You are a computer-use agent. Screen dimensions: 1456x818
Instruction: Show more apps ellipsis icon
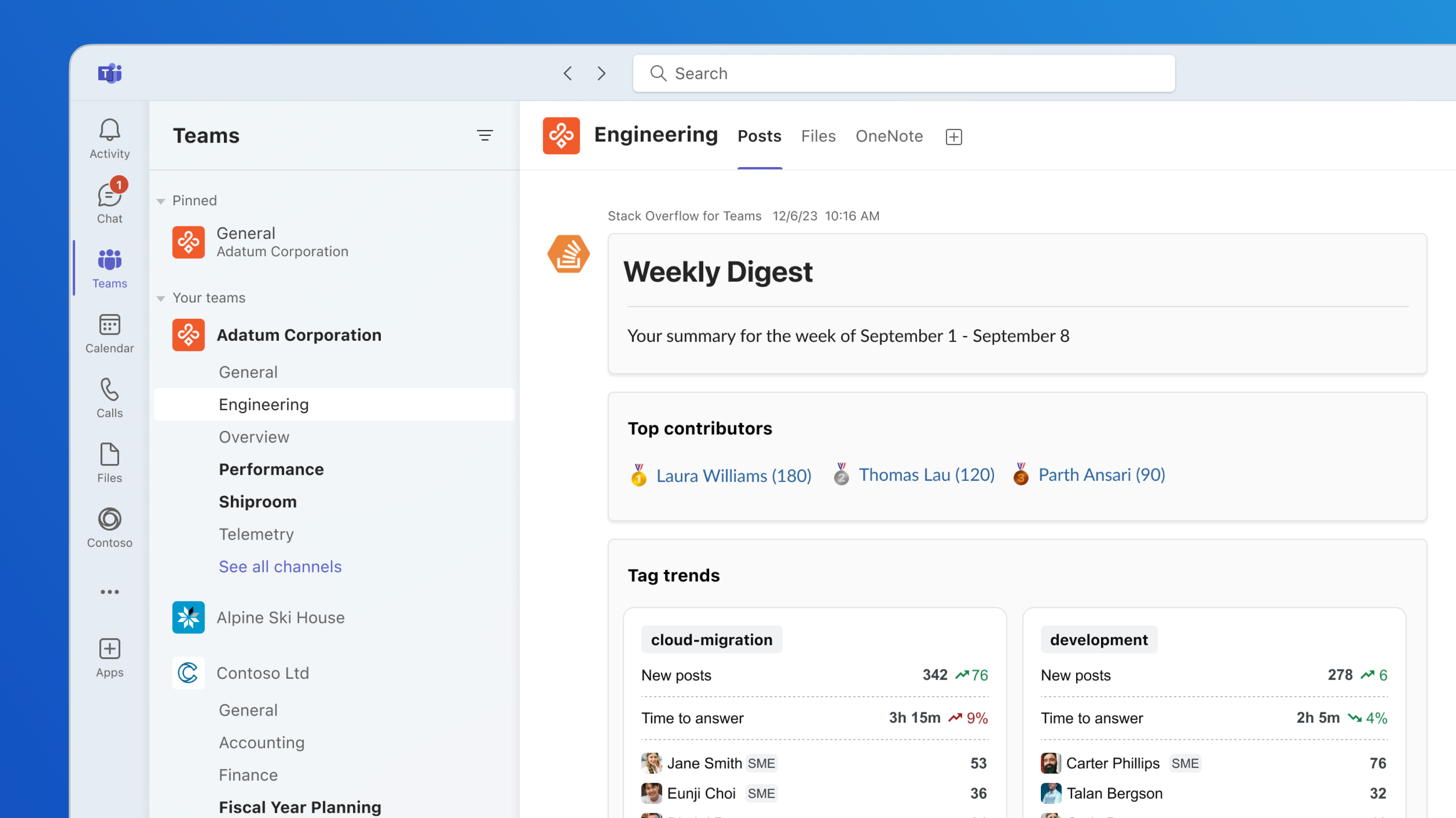110,592
